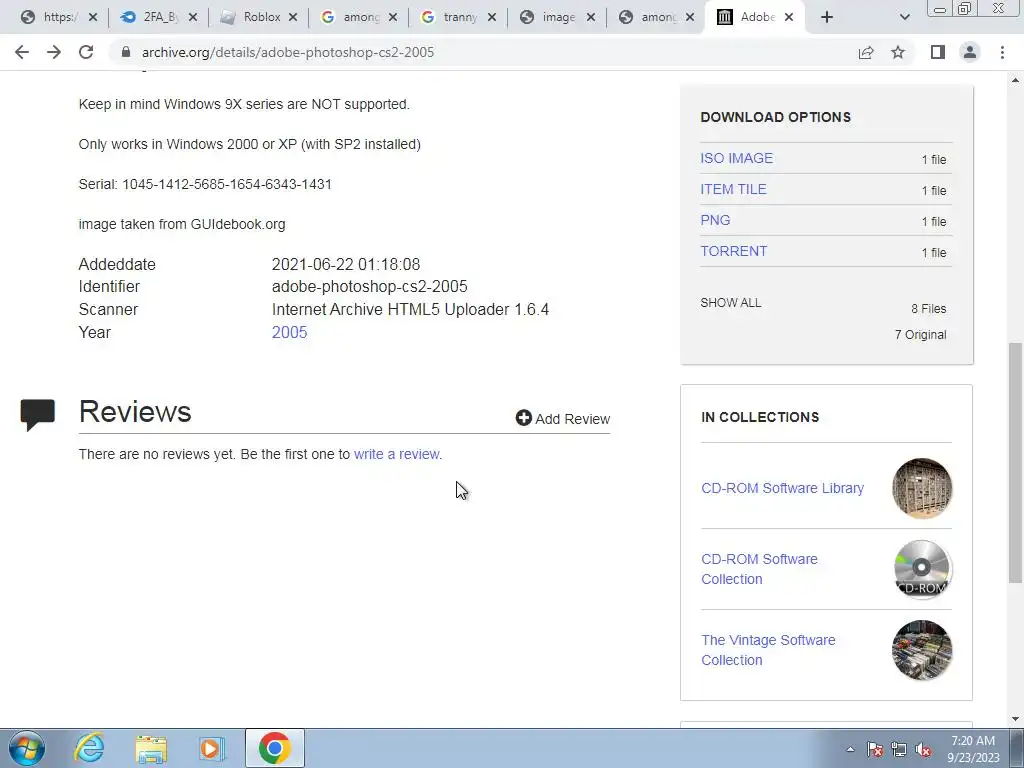Open a new tab with plus button
The image size is (1024, 768).
coord(827,17)
